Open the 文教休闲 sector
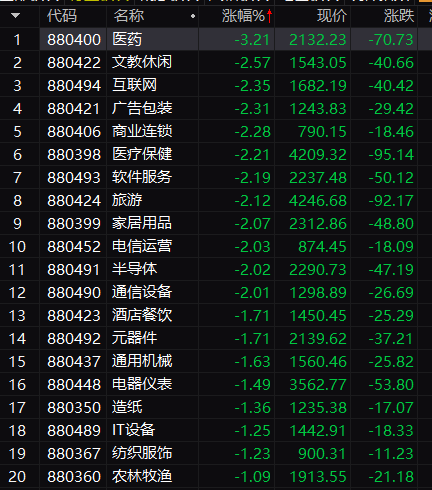432x490 pixels. (x=142, y=62)
